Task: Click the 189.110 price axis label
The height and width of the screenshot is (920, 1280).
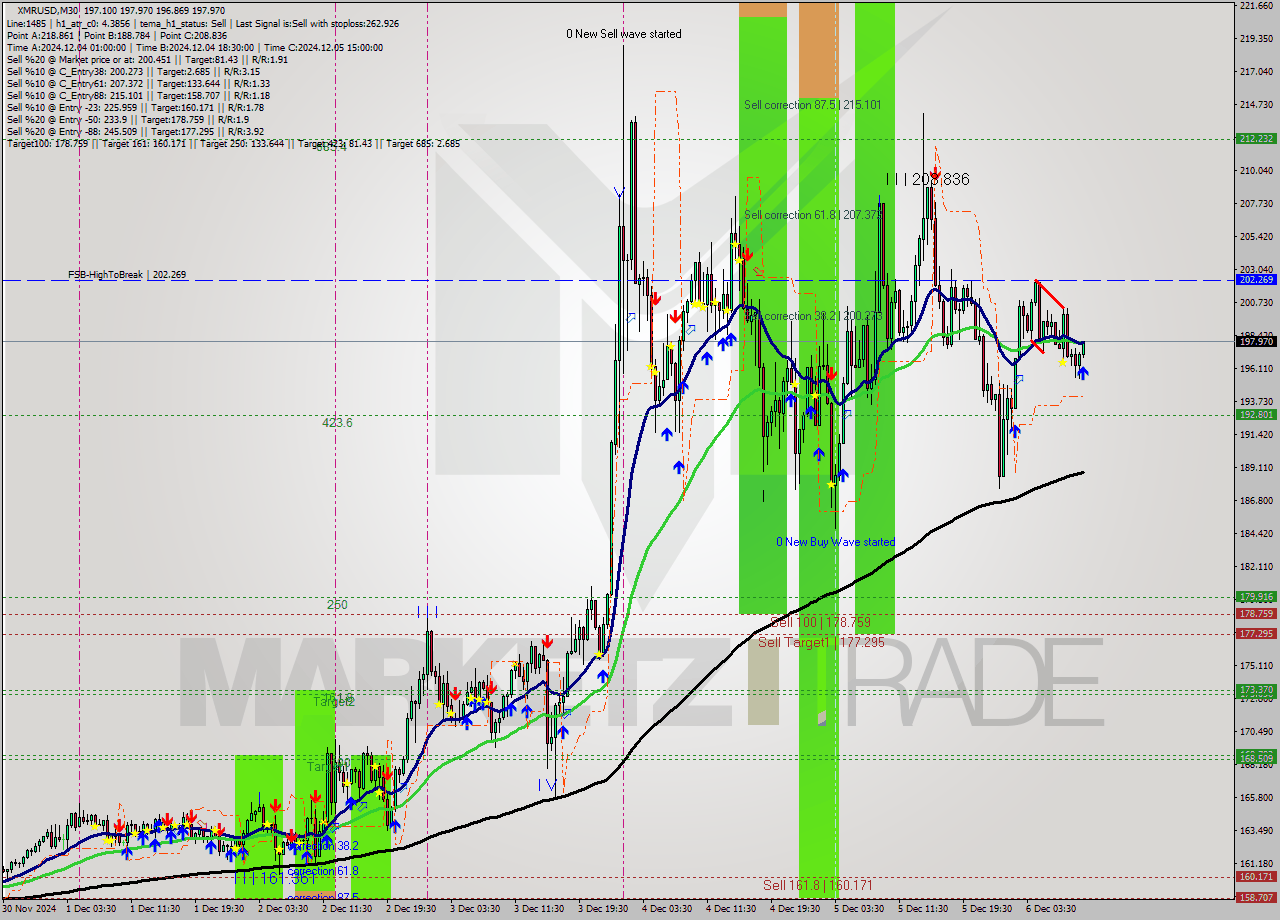Action: (x=1256, y=468)
